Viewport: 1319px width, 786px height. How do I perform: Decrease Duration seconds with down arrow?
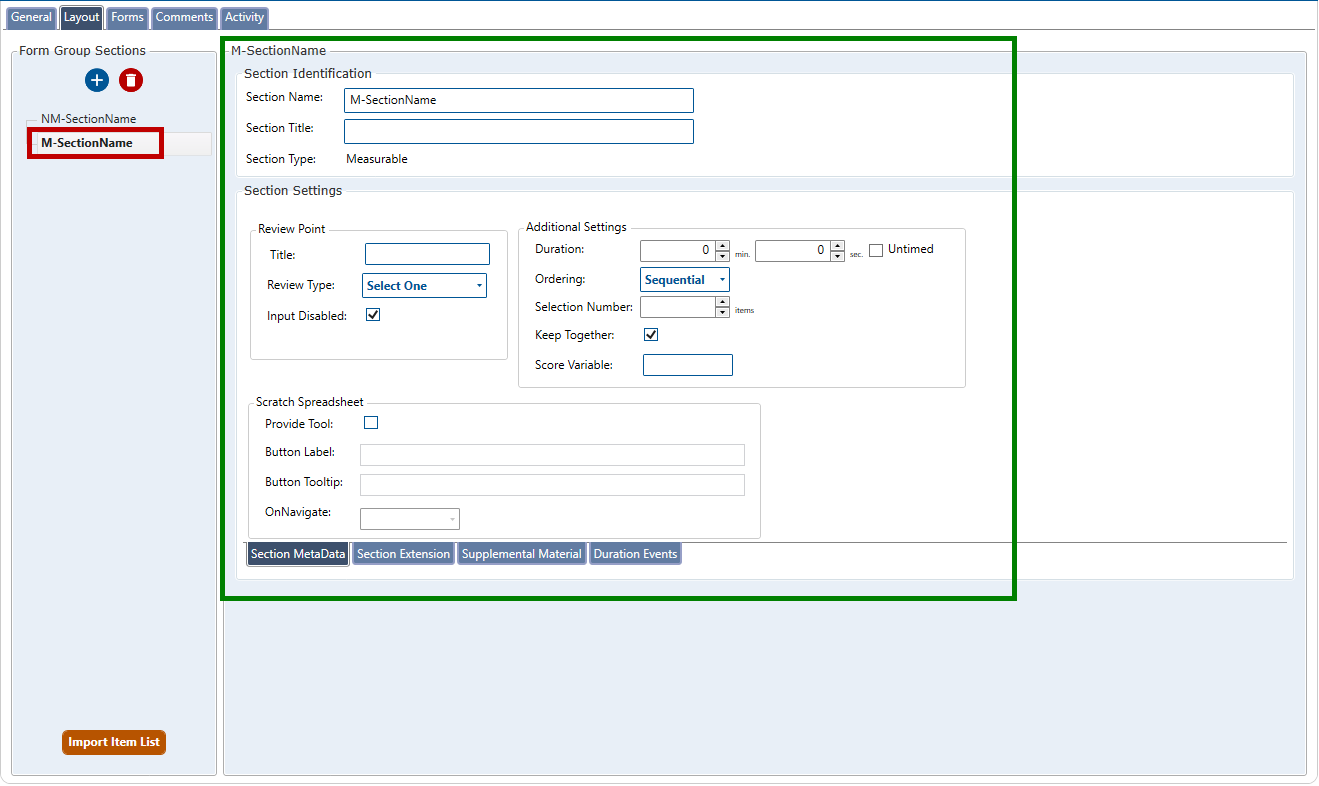click(837, 257)
